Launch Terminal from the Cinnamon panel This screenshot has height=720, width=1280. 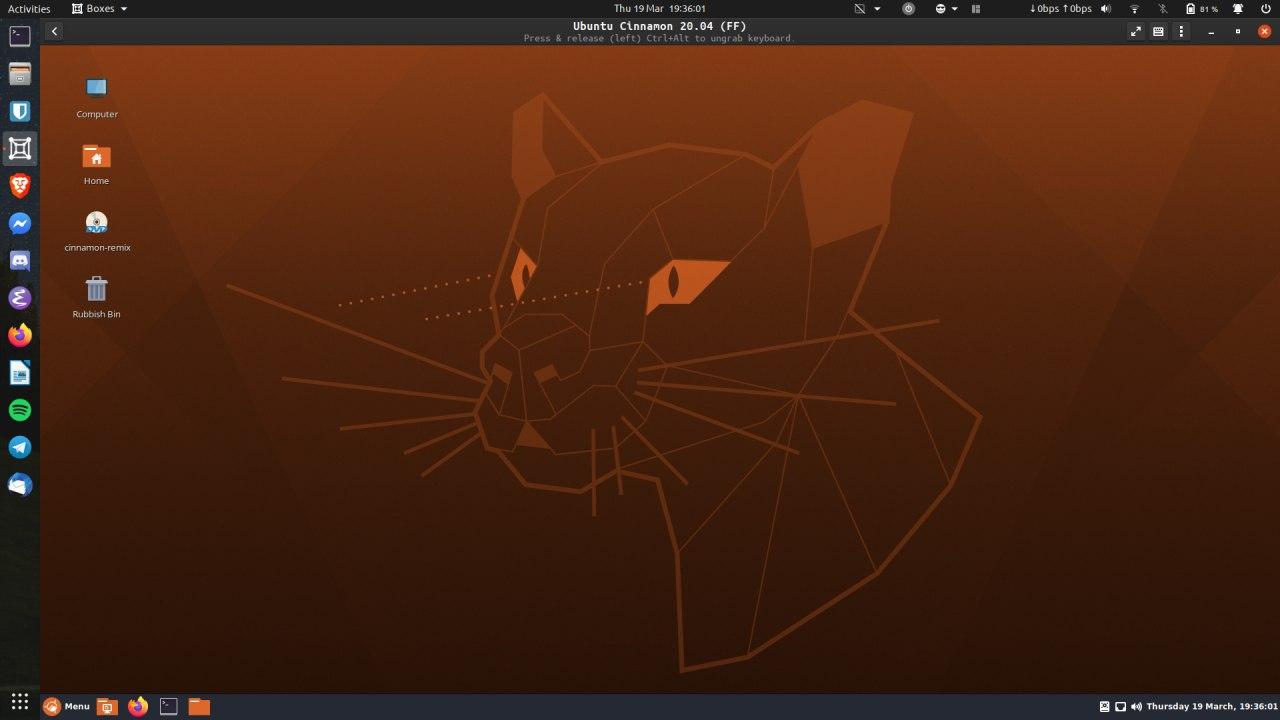pyautogui.click(x=169, y=707)
